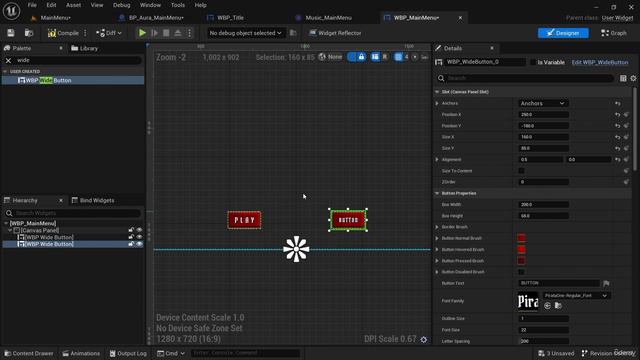640x360 pixels.
Task: Select the BUTTON widget on canvas
Action: [348, 220]
